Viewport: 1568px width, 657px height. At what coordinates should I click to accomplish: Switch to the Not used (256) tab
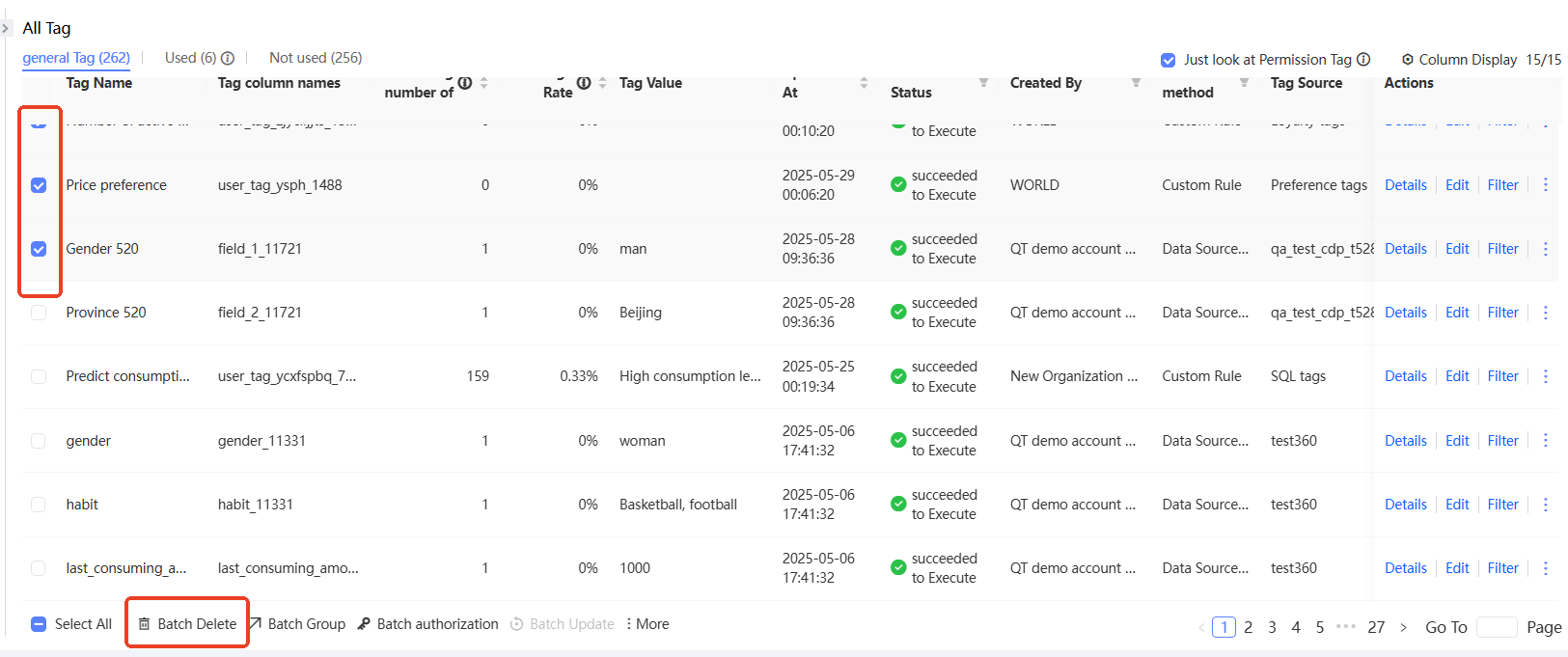[316, 58]
